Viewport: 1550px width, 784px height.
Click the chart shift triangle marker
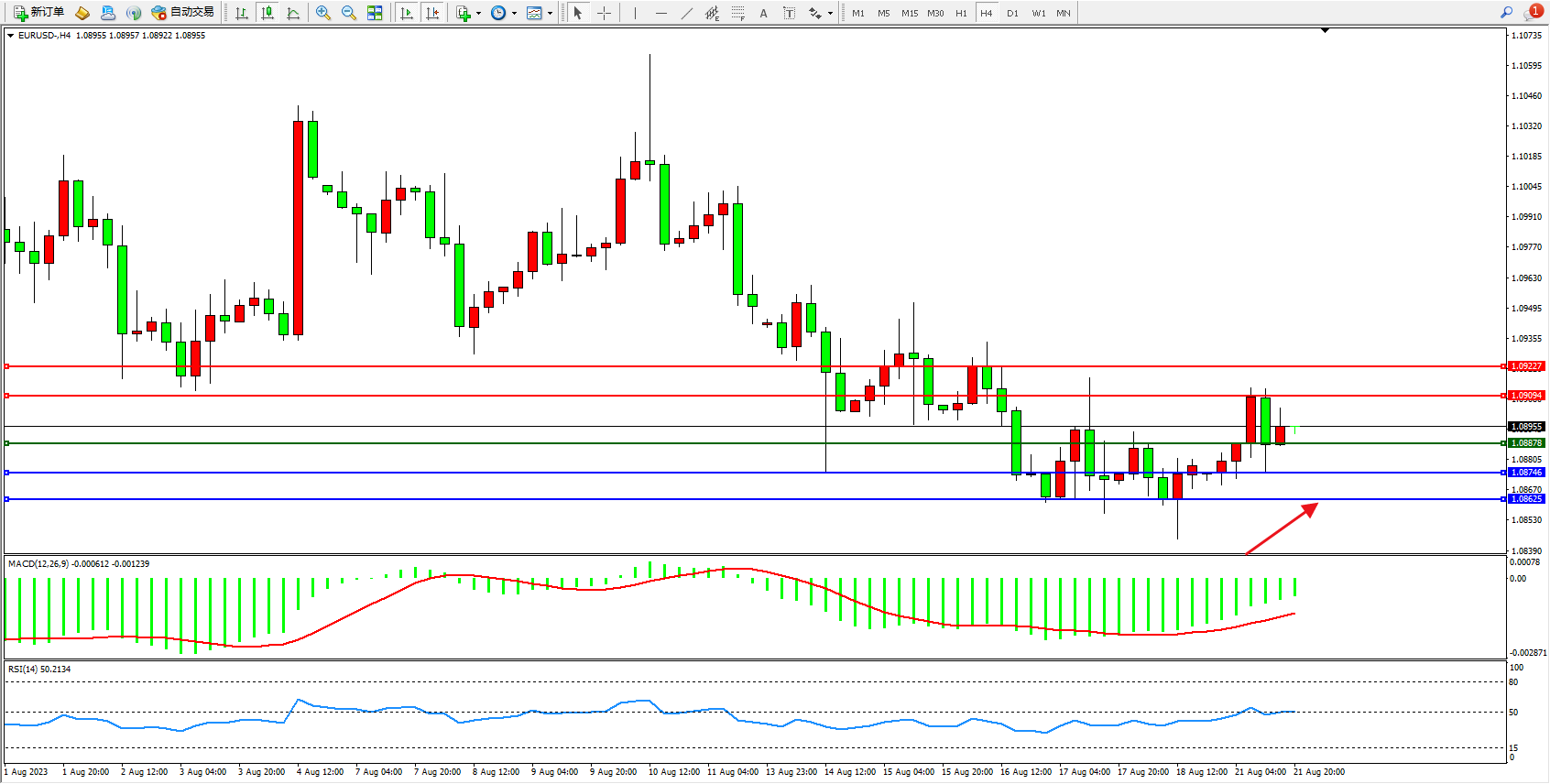tap(1325, 31)
